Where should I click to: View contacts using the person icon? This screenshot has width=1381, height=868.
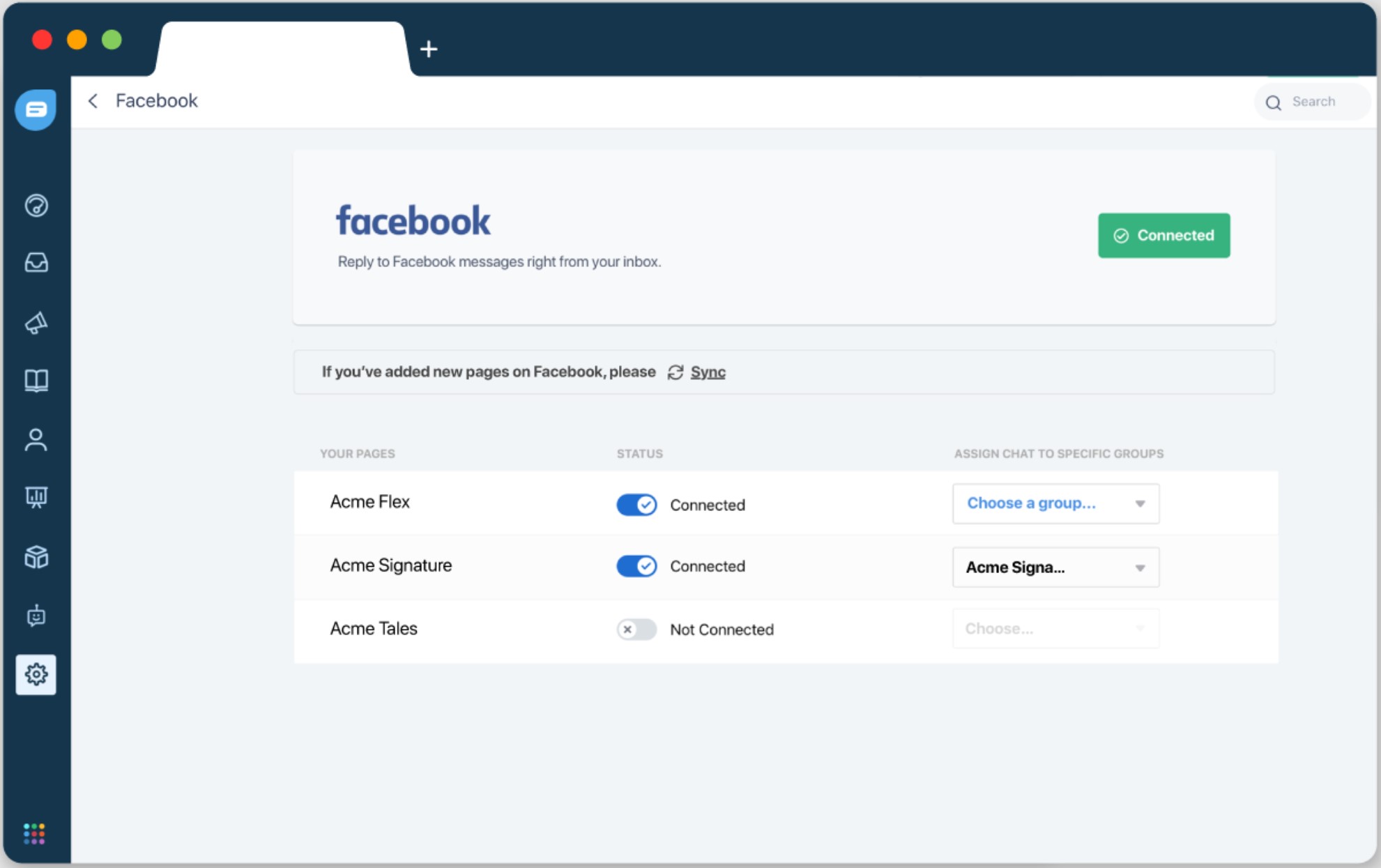tap(36, 439)
